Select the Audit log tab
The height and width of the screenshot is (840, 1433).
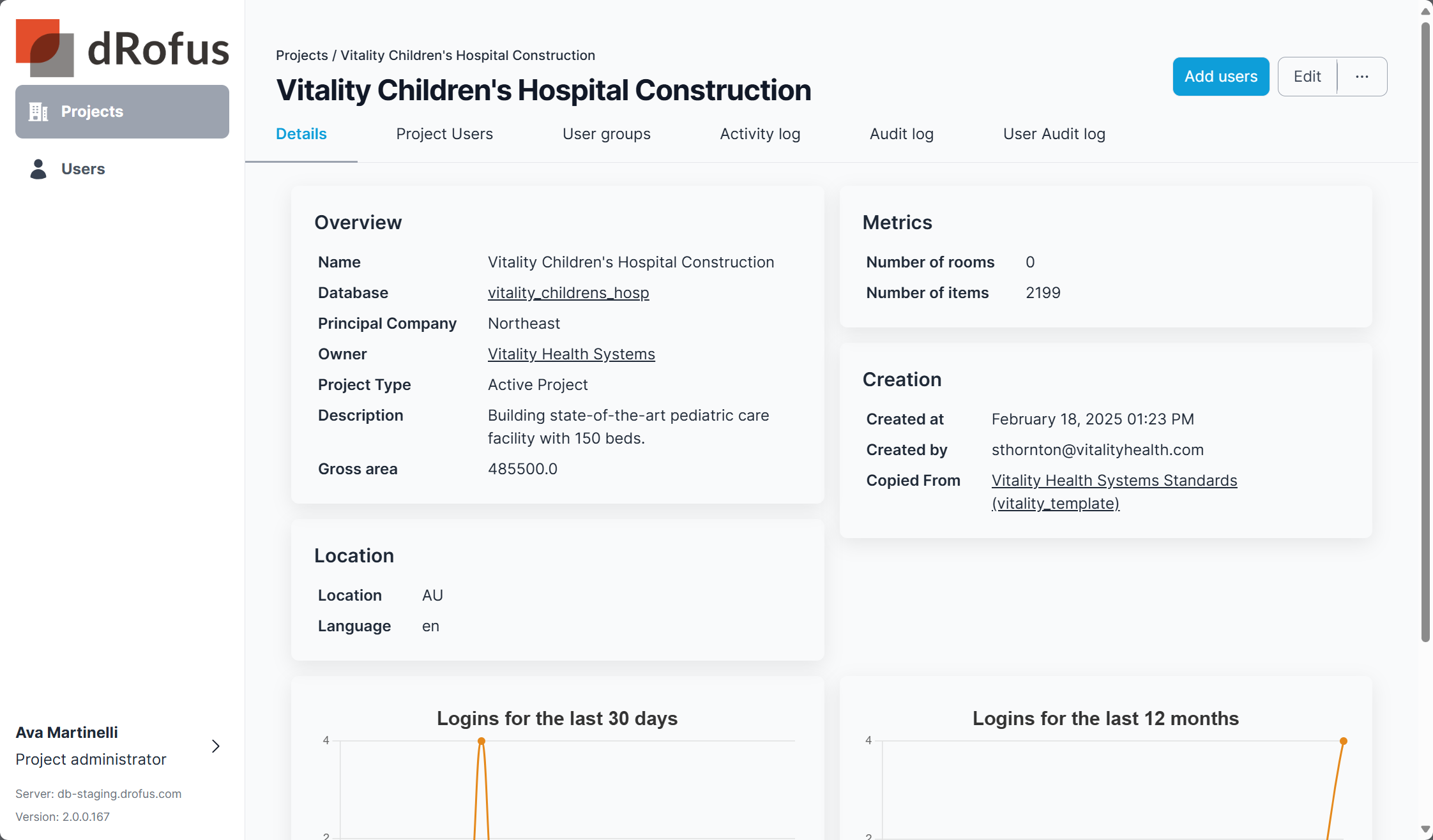[x=901, y=134]
